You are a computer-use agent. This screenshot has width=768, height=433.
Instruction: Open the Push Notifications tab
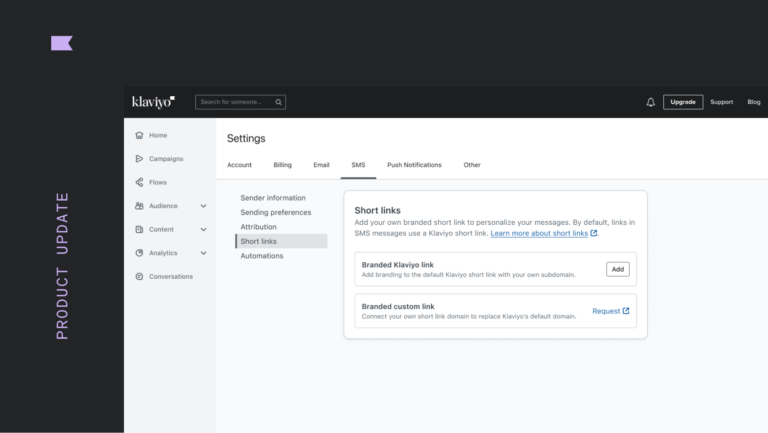point(414,165)
